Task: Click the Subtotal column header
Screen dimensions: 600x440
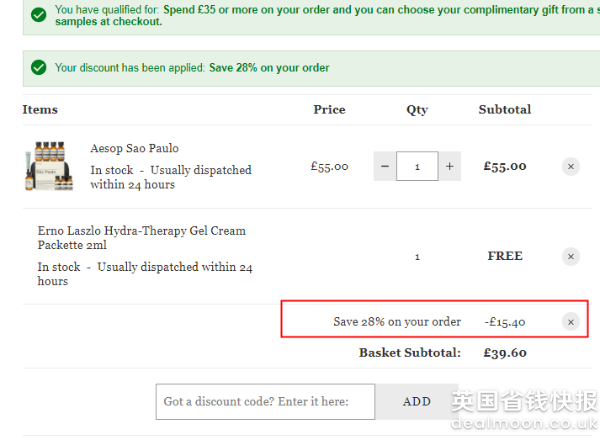Action: [505, 109]
